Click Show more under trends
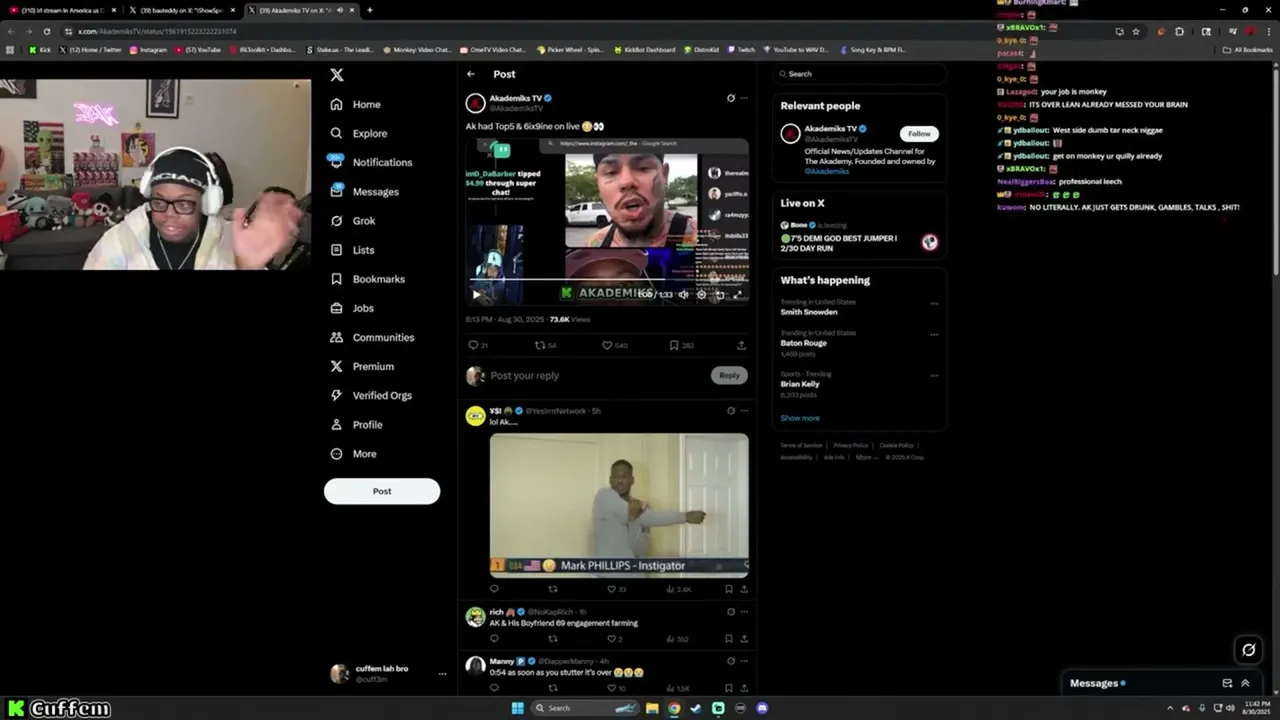Viewport: 1280px width, 720px height. tap(800, 418)
